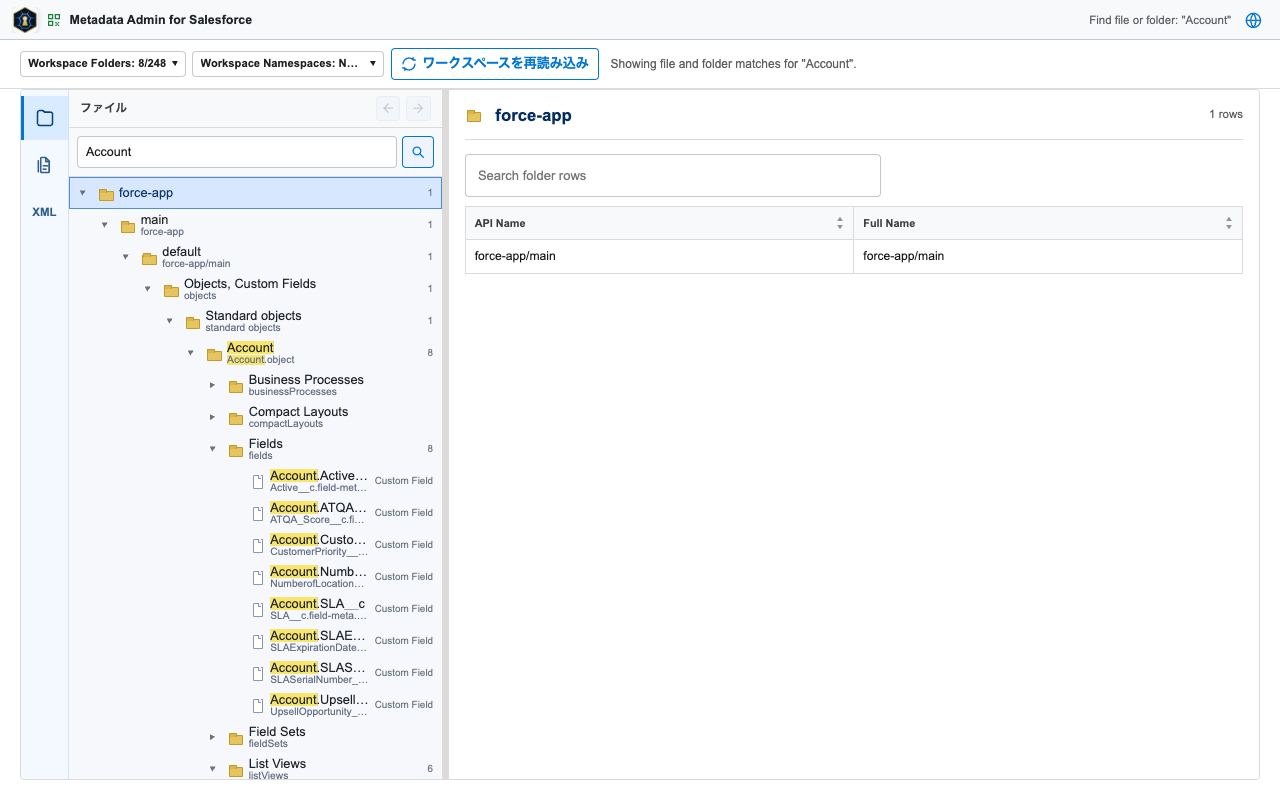Click the forward arrow in file panel
The width and height of the screenshot is (1280, 800).
[418, 108]
